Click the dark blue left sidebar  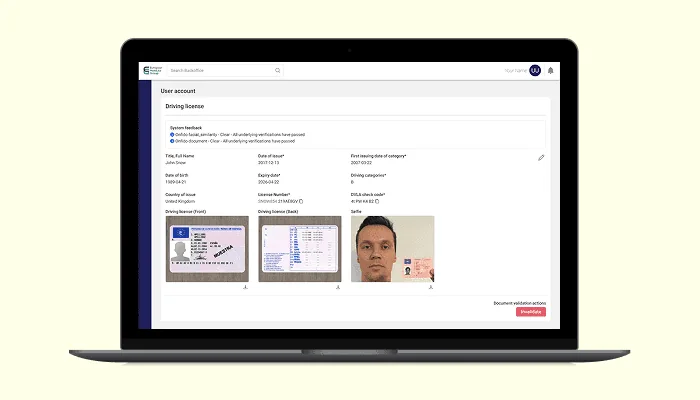click(145, 204)
